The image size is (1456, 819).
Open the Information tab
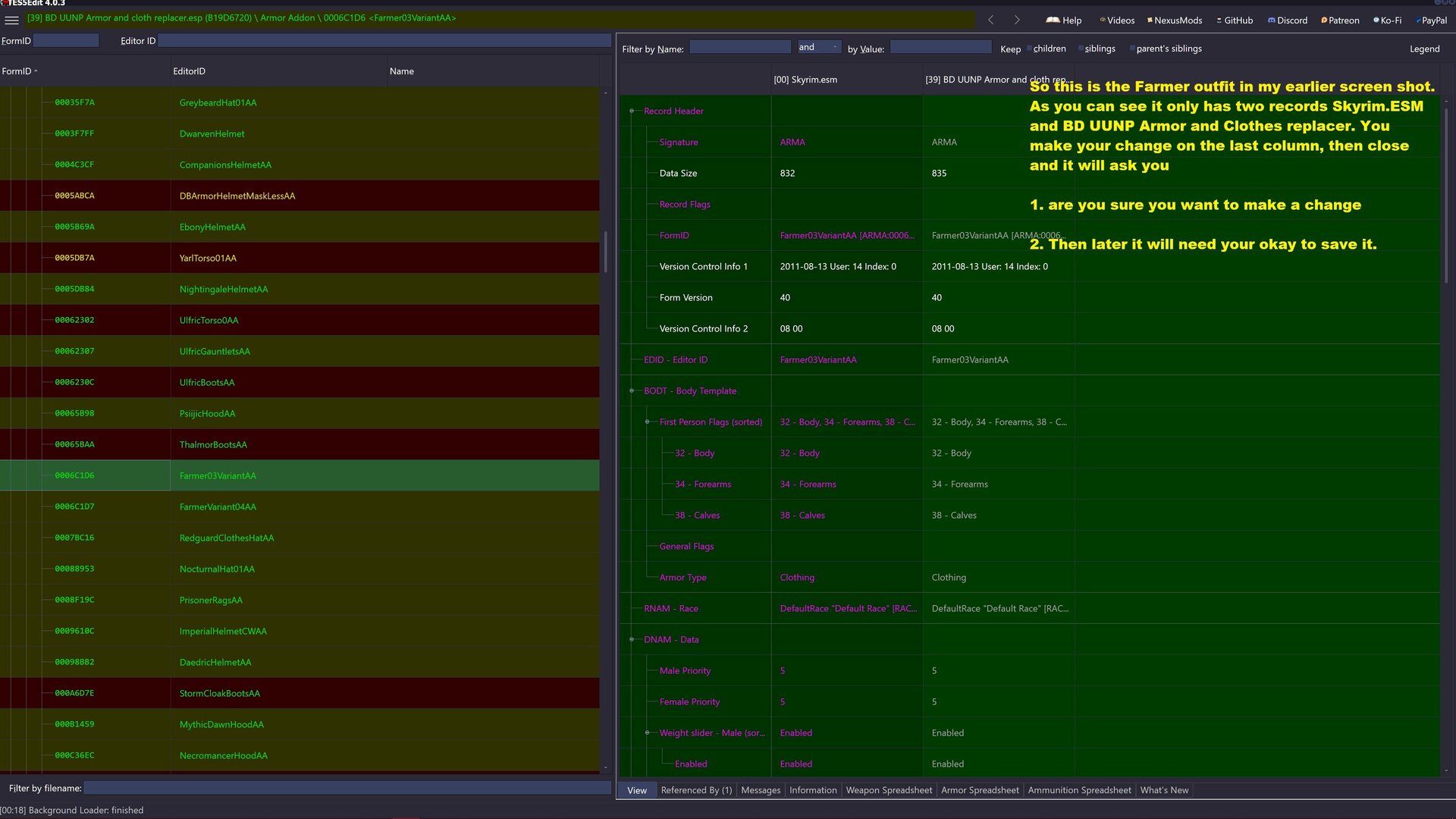[813, 790]
